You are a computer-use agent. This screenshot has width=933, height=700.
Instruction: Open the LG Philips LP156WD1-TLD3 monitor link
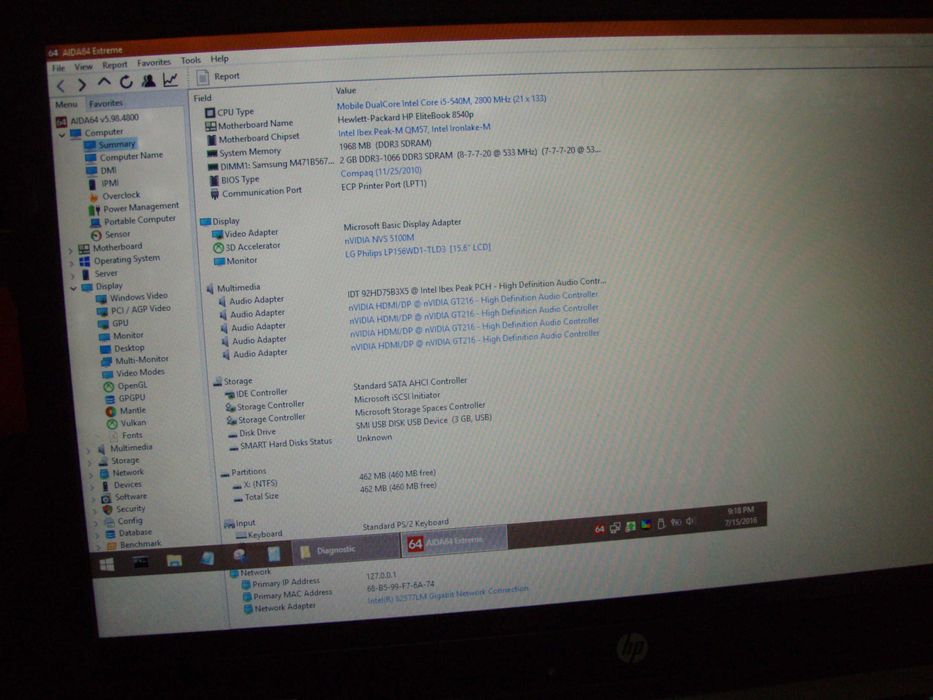tap(418, 251)
